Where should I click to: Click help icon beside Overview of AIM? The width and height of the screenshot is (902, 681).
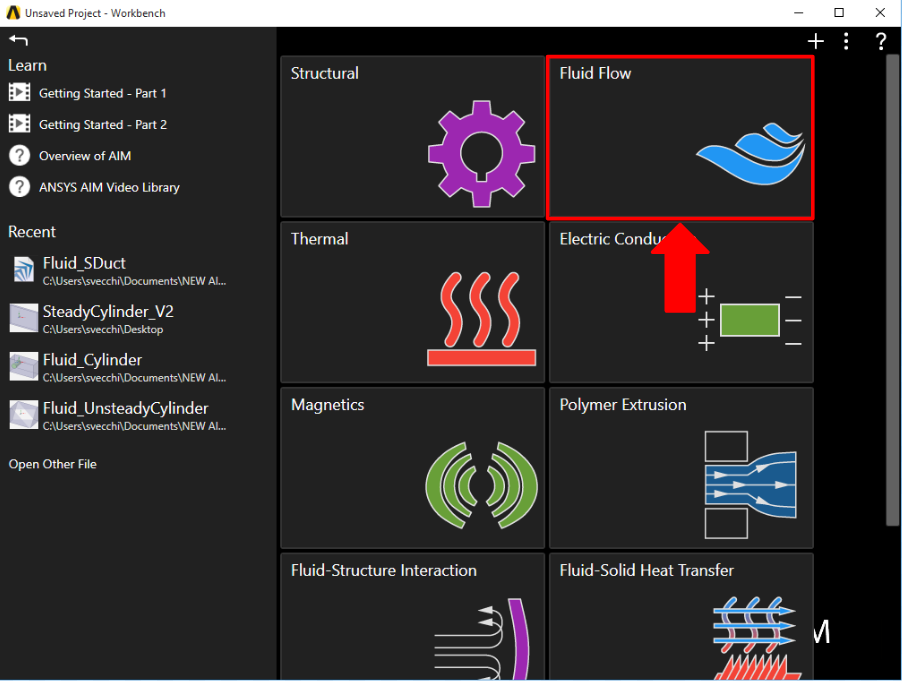click(20, 155)
